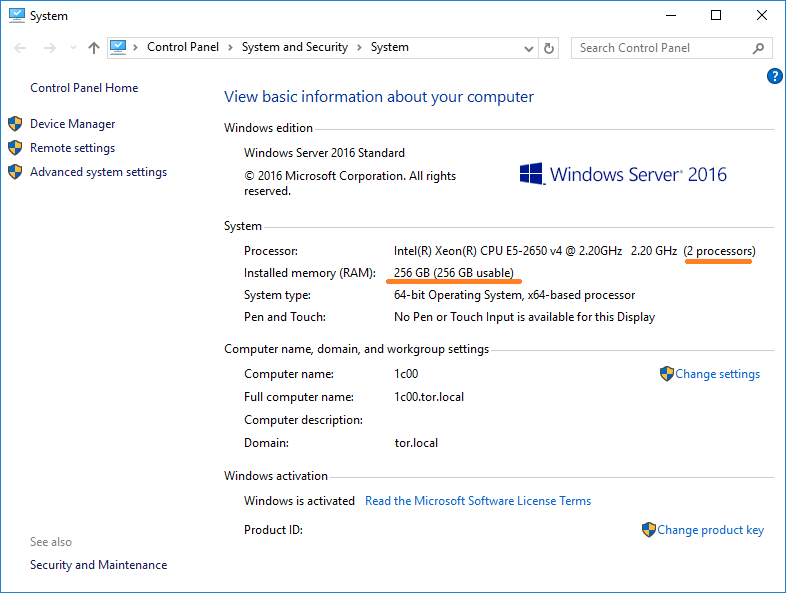786x593 pixels.
Task: Click the search magnifier icon
Action: pos(758,48)
